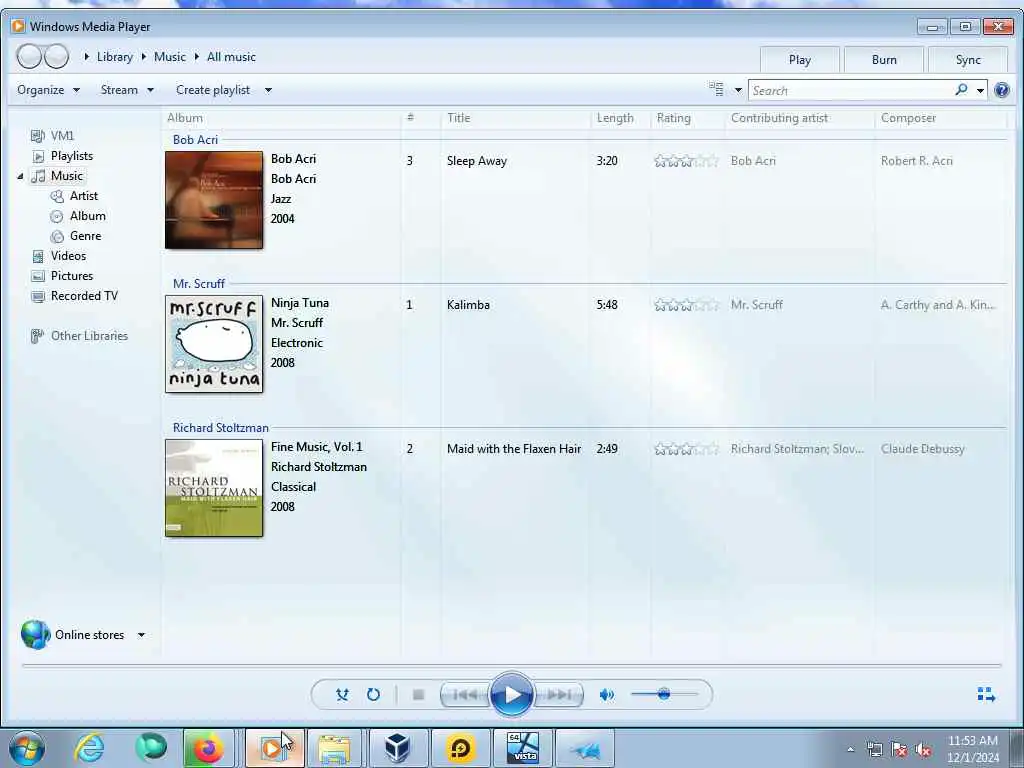
Task: Set star rating for Kalimba
Action: click(686, 305)
